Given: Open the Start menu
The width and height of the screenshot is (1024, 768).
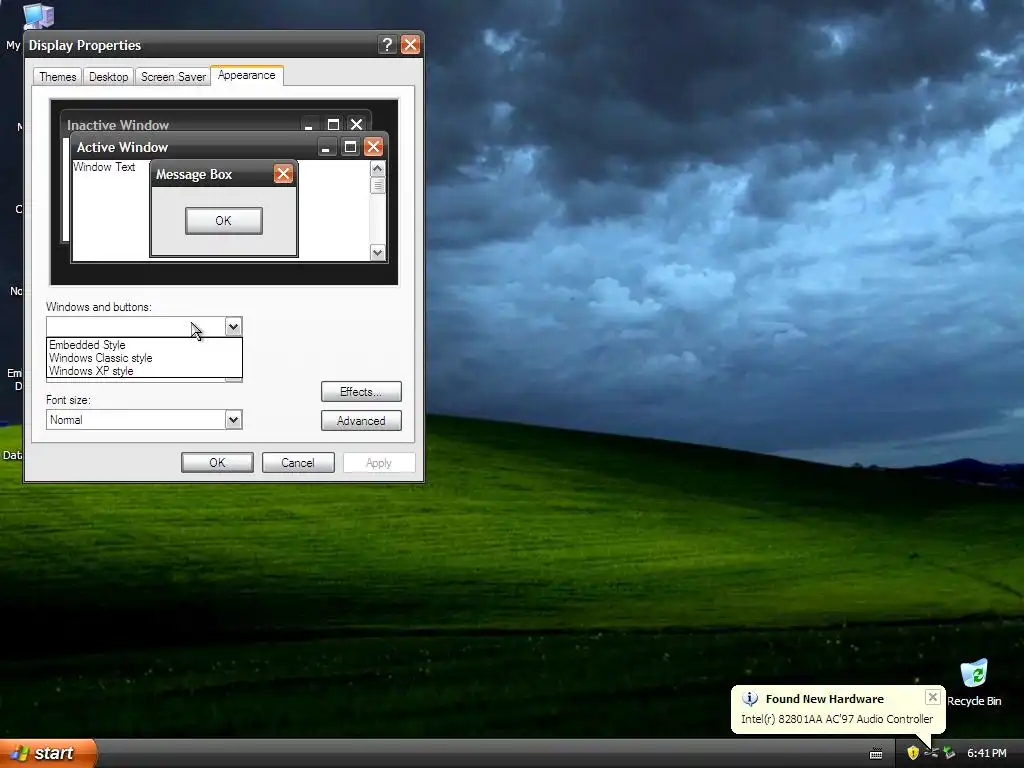Looking at the screenshot, I should 48,753.
